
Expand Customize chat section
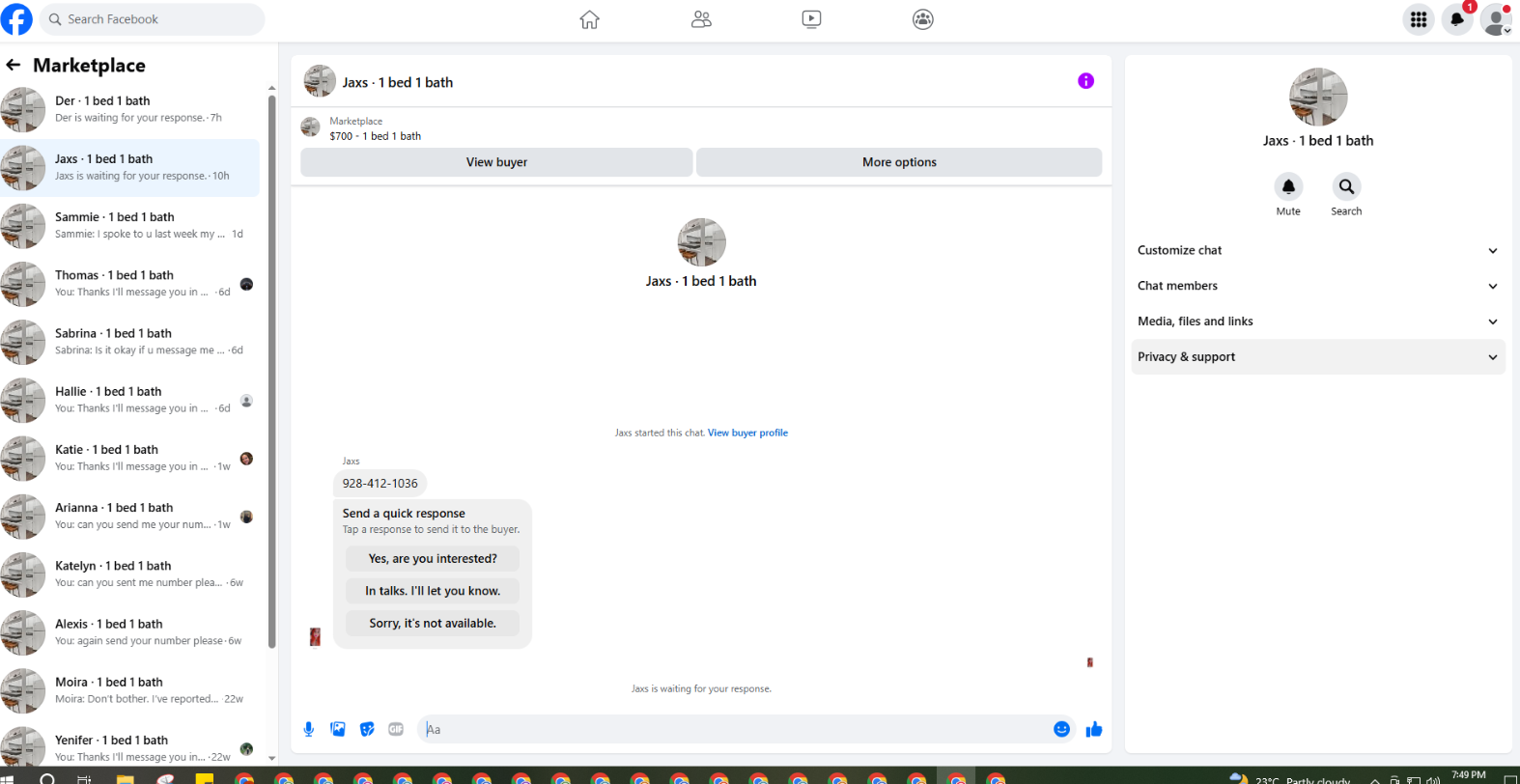pos(1318,250)
